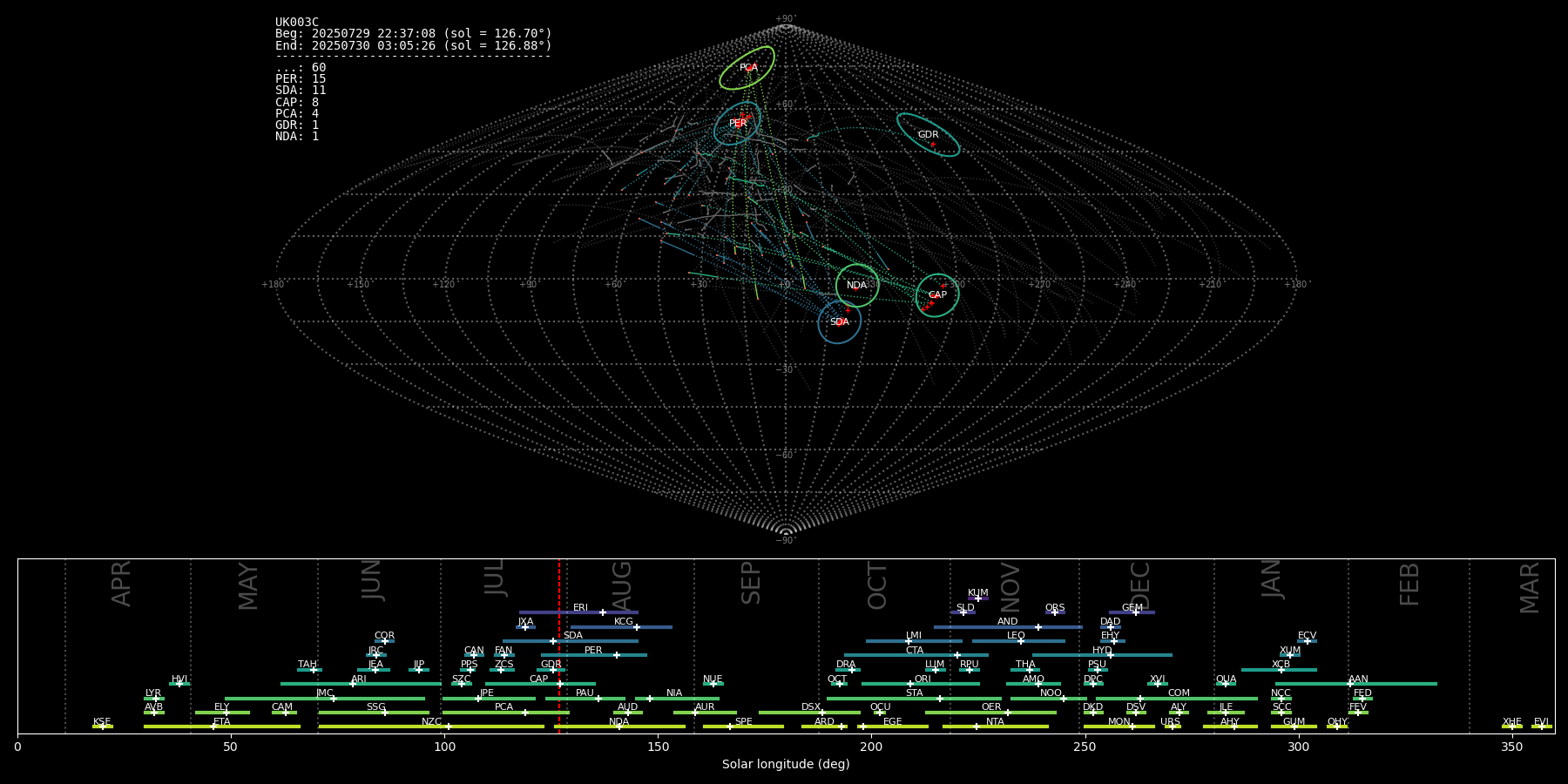Click the LEO shower bar in timeline
Image resolution: width=1568 pixels, height=784 pixels.
[1018, 641]
